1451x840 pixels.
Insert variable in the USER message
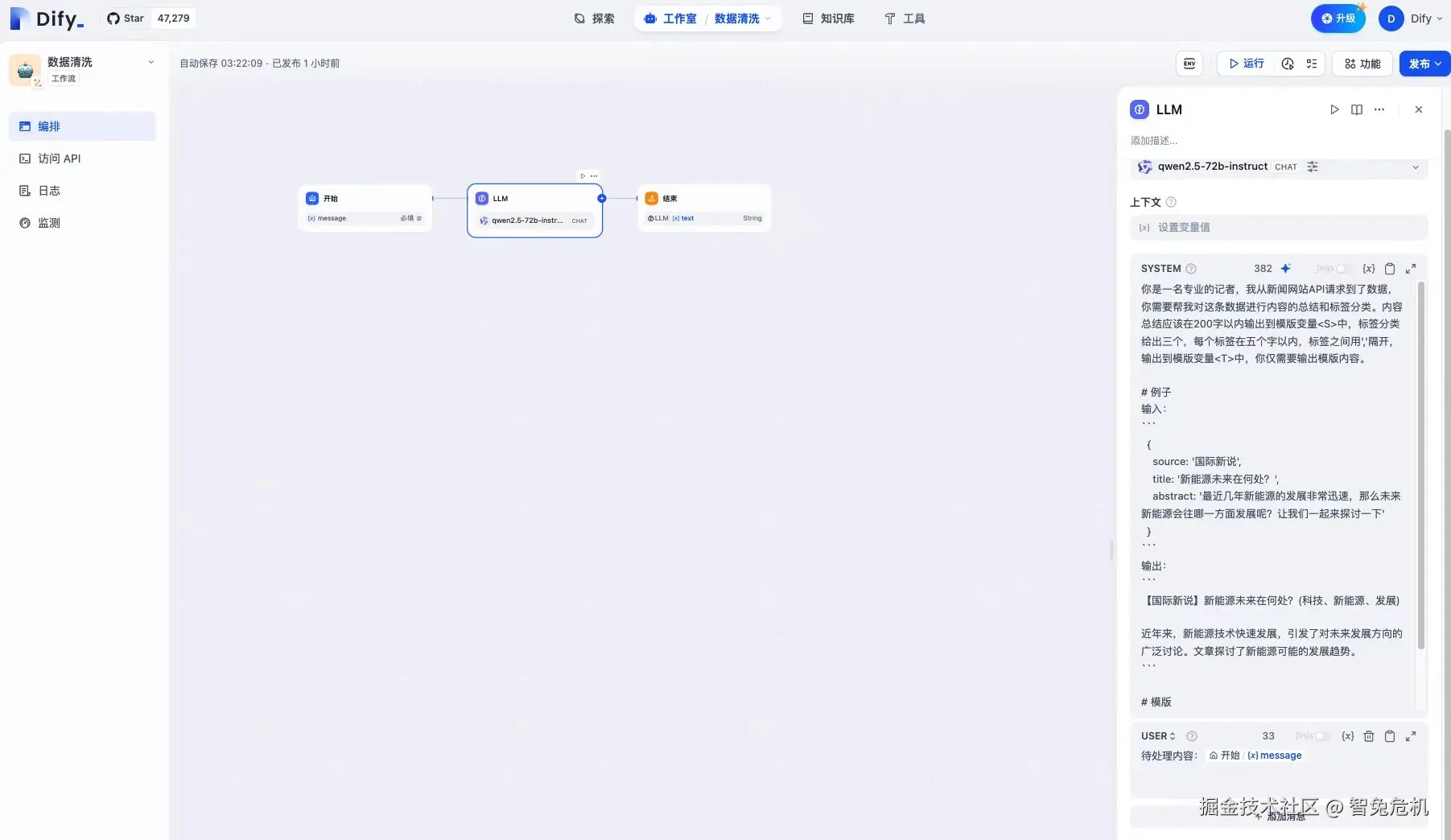click(1347, 736)
